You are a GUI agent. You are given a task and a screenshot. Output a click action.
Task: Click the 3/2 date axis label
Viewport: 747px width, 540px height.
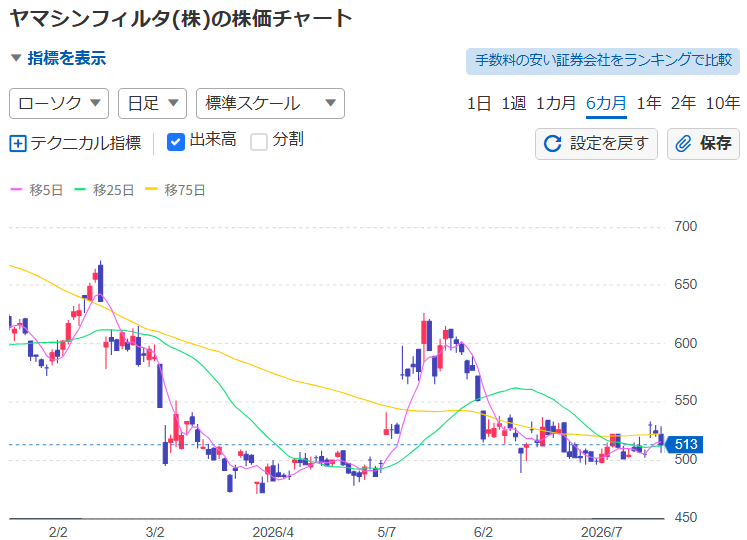tap(154, 532)
